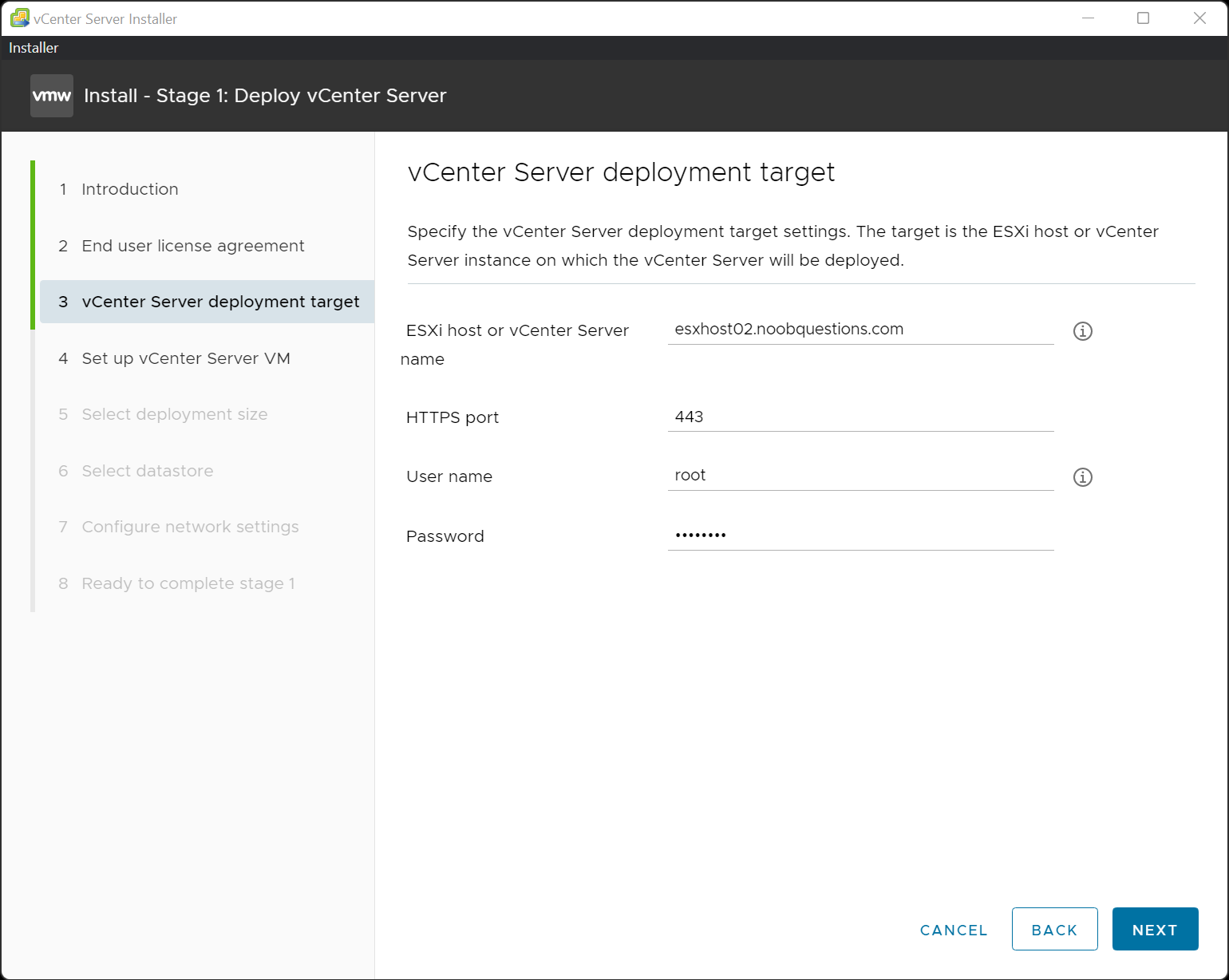The height and width of the screenshot is (980, 1229).
Task: Click Configure network settings step
Action: [189, 527]
